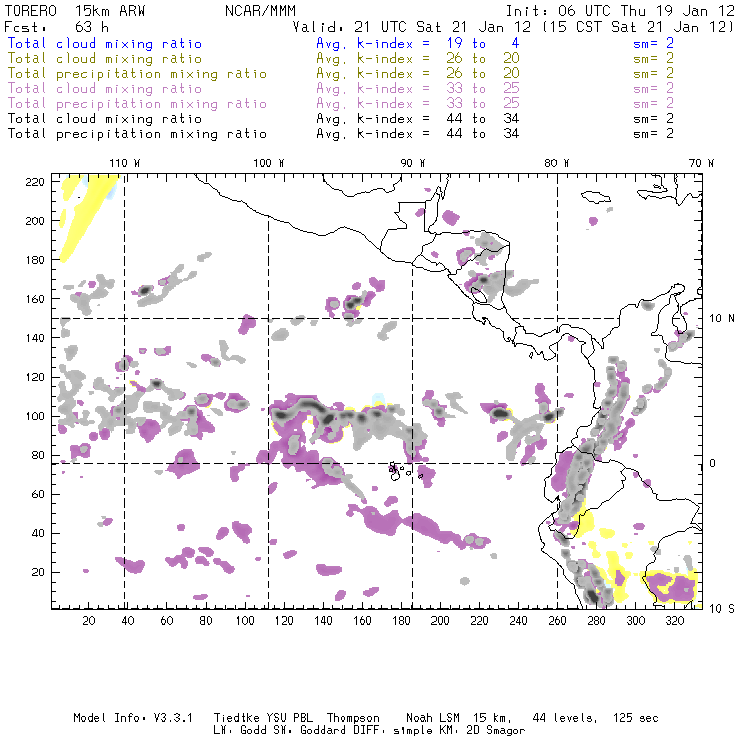Select the 'Fcst: 63 h' forecast hour text
This screenshot has width=740, height=740.
56,27
